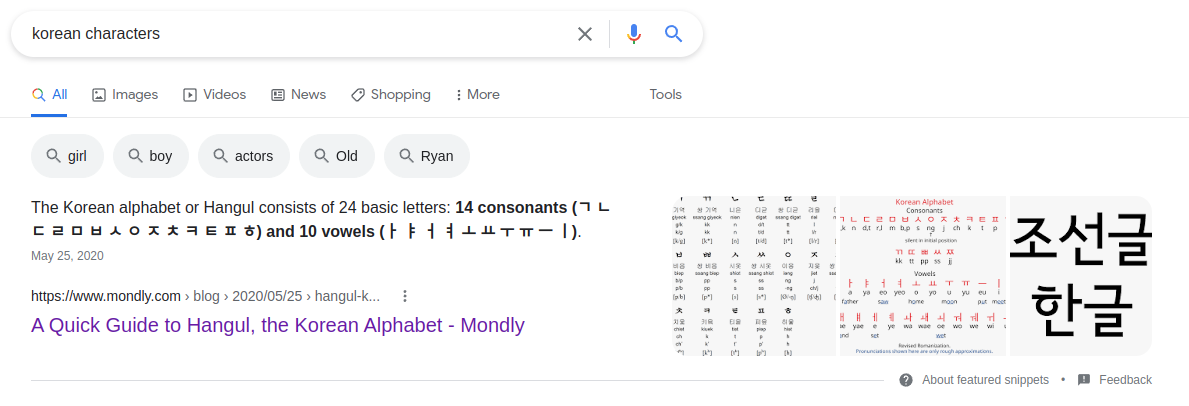
Task: Click the blue magnifying glass search icon
Action: pyautogui.click(x=673, y=34)
